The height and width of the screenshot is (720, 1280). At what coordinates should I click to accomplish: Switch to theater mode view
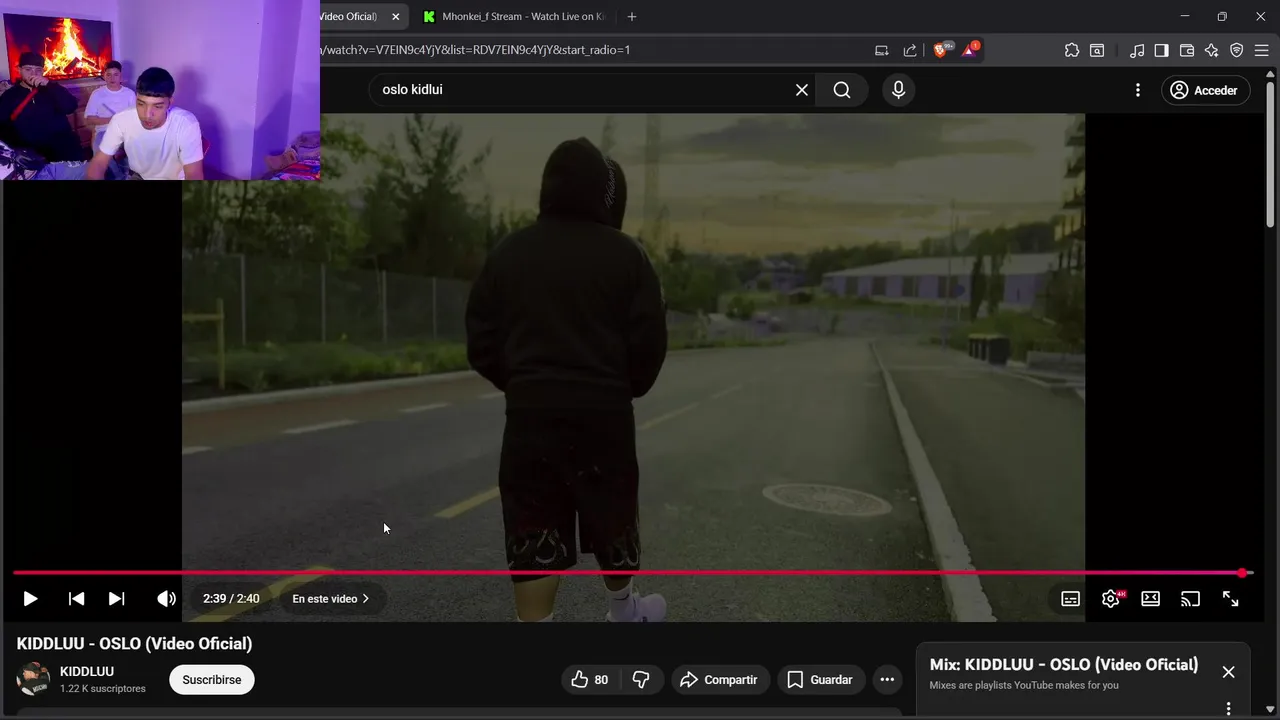(x=1150, y=599)
